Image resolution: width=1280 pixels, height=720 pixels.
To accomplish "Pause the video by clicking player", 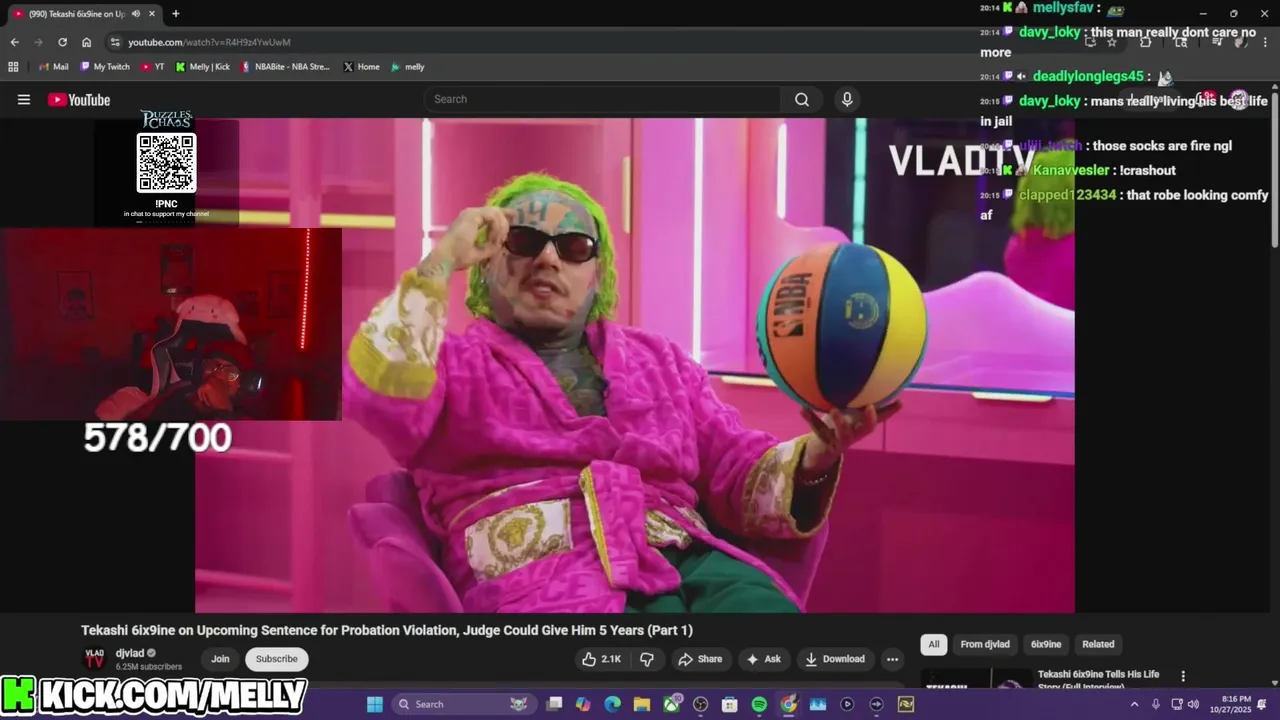I will (x=634, y=365).
